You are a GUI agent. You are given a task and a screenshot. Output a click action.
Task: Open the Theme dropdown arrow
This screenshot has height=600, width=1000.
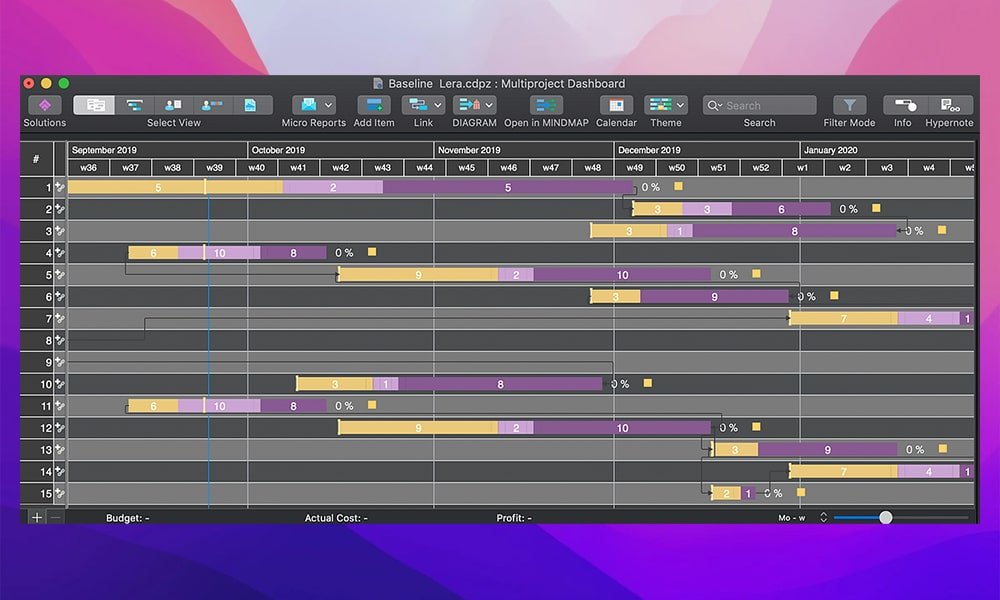(680, 105)
